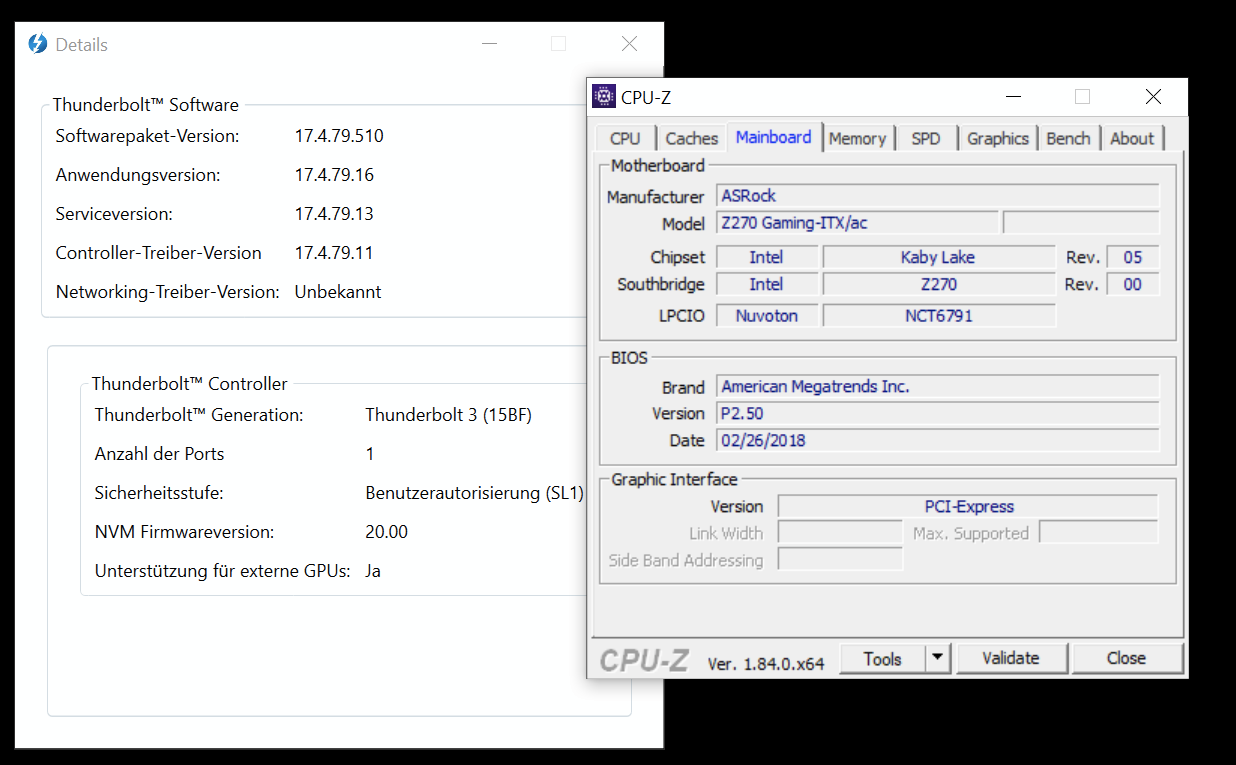
Task: Click Graphic Interface Version PCI-Express field
Action: [968, 507]
